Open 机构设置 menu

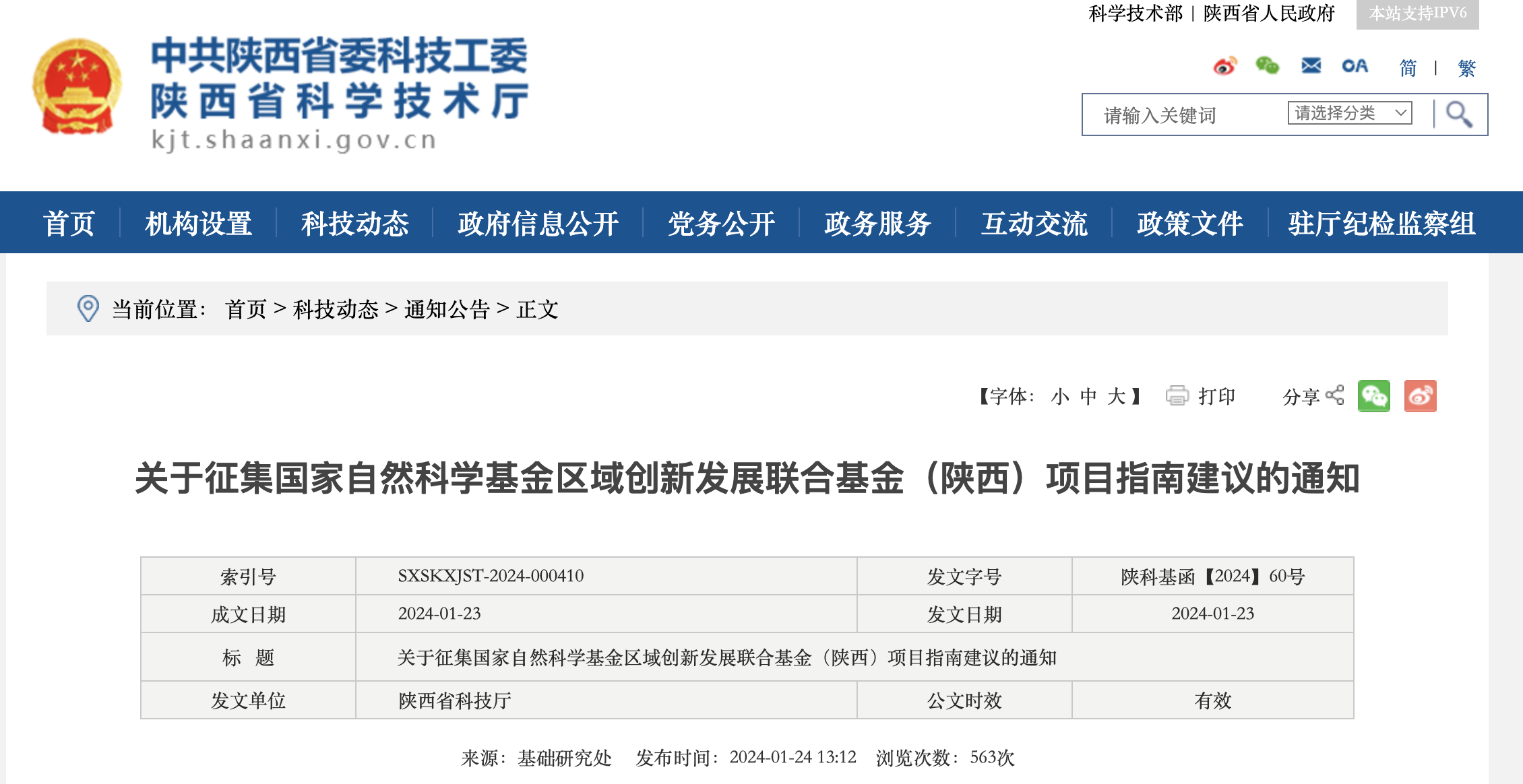click(199, 223)
